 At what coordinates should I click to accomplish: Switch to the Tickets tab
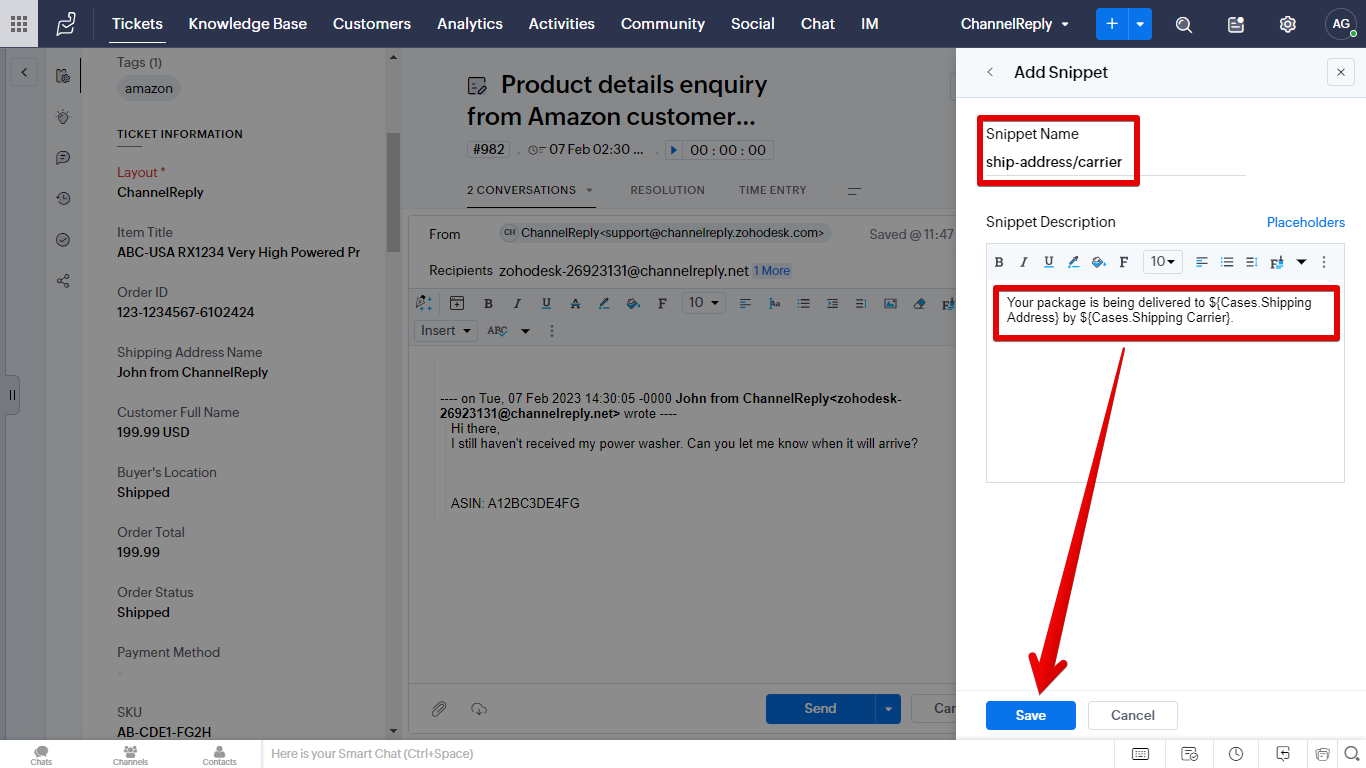137,24
